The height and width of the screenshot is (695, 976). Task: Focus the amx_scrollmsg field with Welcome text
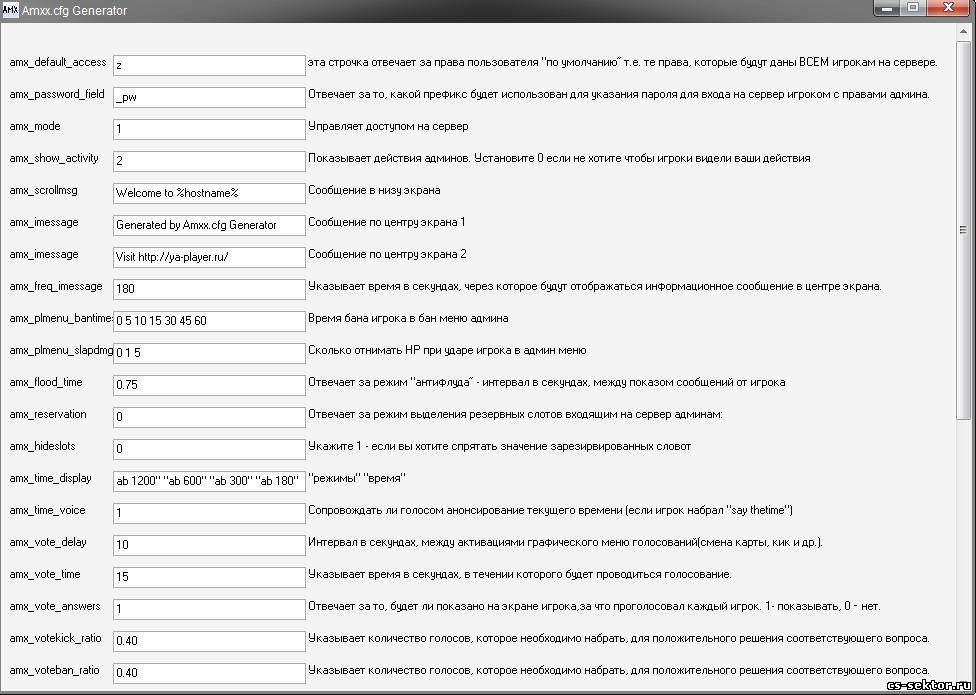coord(209,193)
